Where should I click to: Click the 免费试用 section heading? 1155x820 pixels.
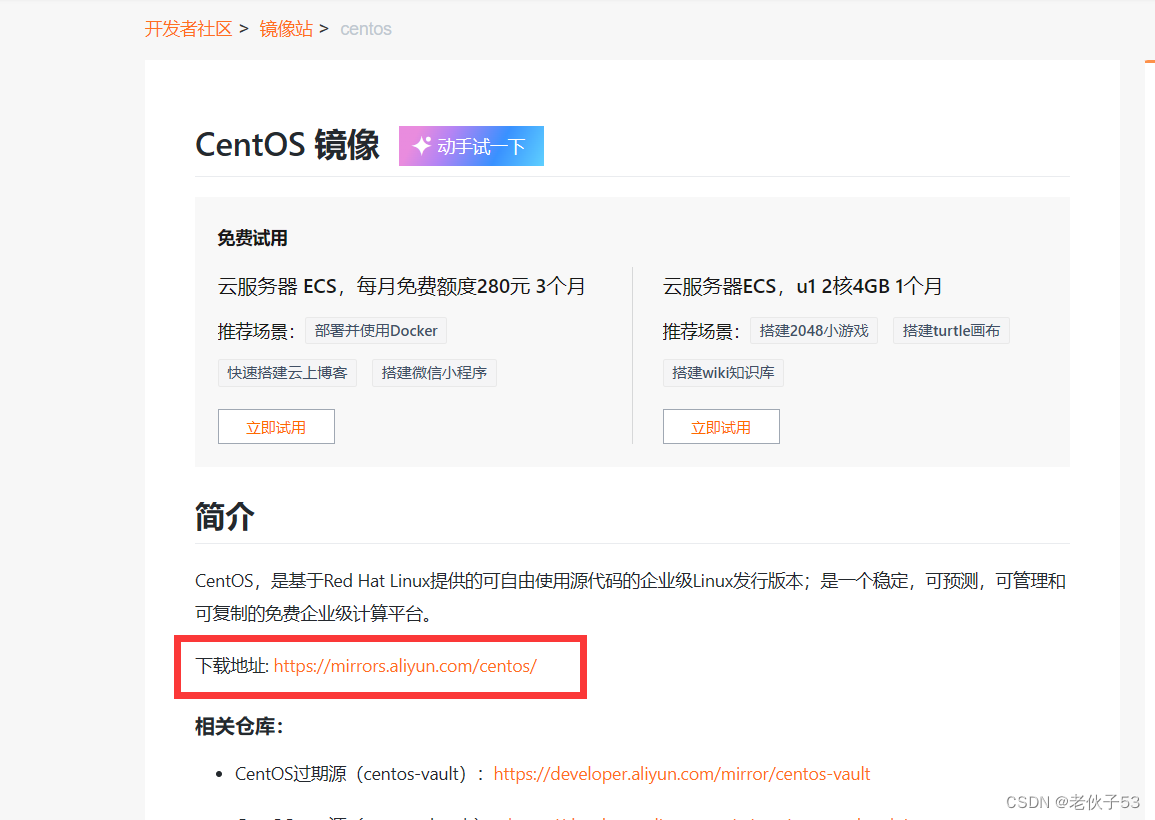(x=250, y=238)
